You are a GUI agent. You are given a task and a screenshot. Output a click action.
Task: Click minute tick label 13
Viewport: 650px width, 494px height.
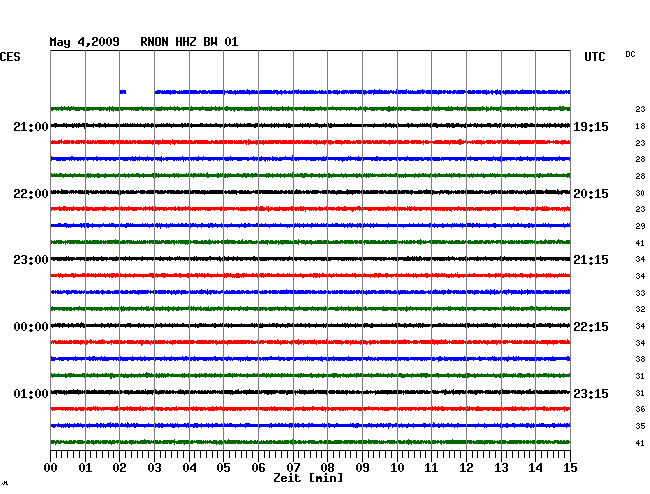pyautogui.click(x=501, y=468)
